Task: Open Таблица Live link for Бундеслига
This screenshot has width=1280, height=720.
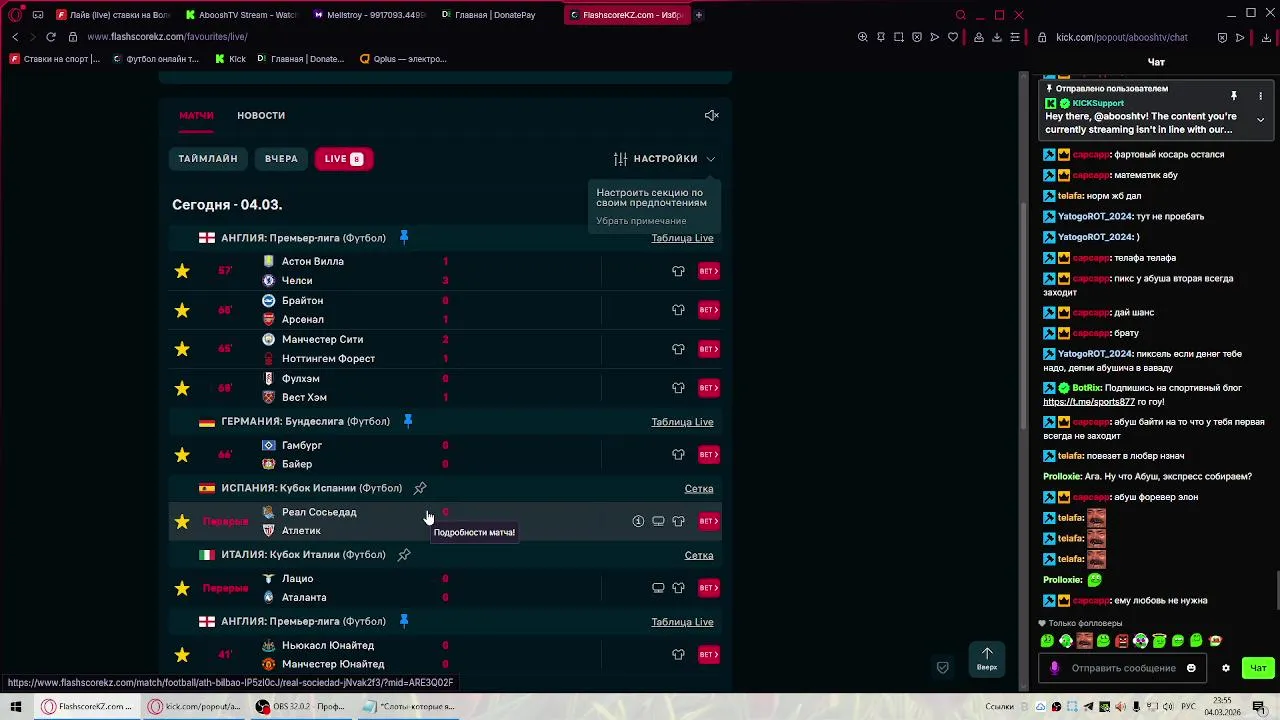Action: coord(682,422)
